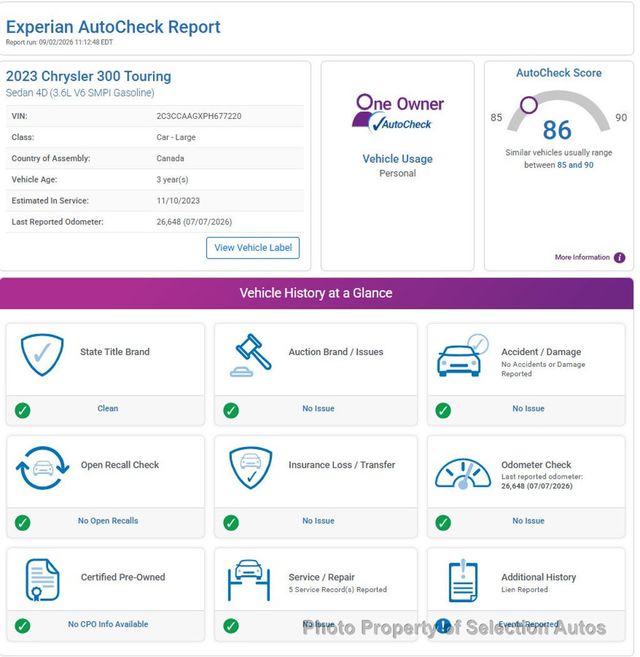Image resolution: width=640 pixels, height=657 pixels.
Task: Click the Clean title status link
Action: pos(108,408)
